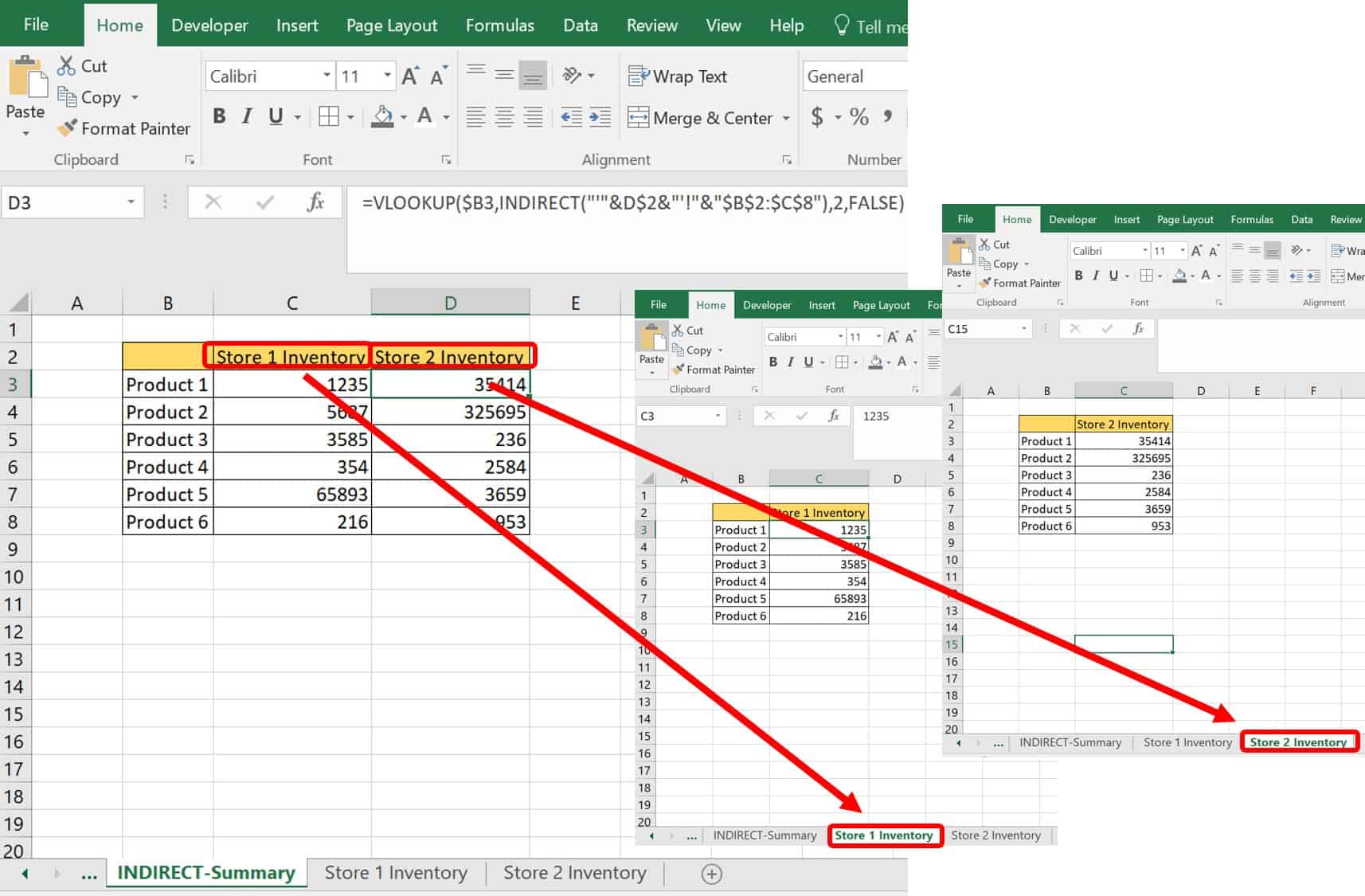
Task: Select cell C15 in Store 2 window
Action: (1123, 644)
